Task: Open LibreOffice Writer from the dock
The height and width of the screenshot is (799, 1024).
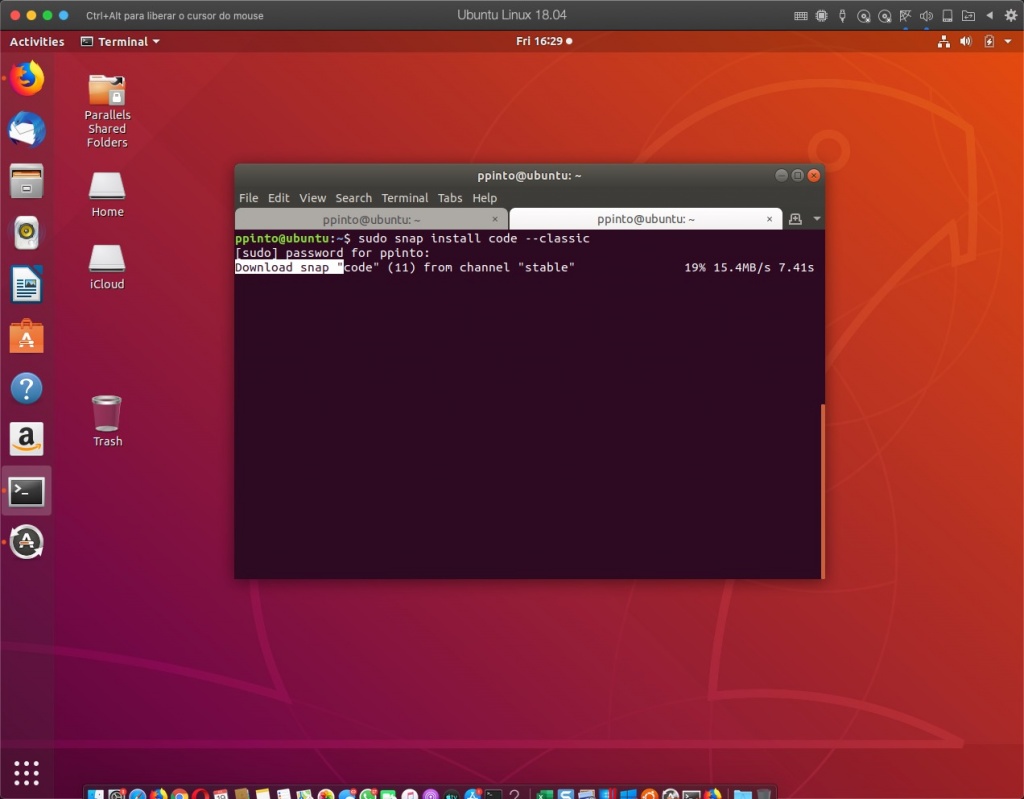Action: (27, 284)
